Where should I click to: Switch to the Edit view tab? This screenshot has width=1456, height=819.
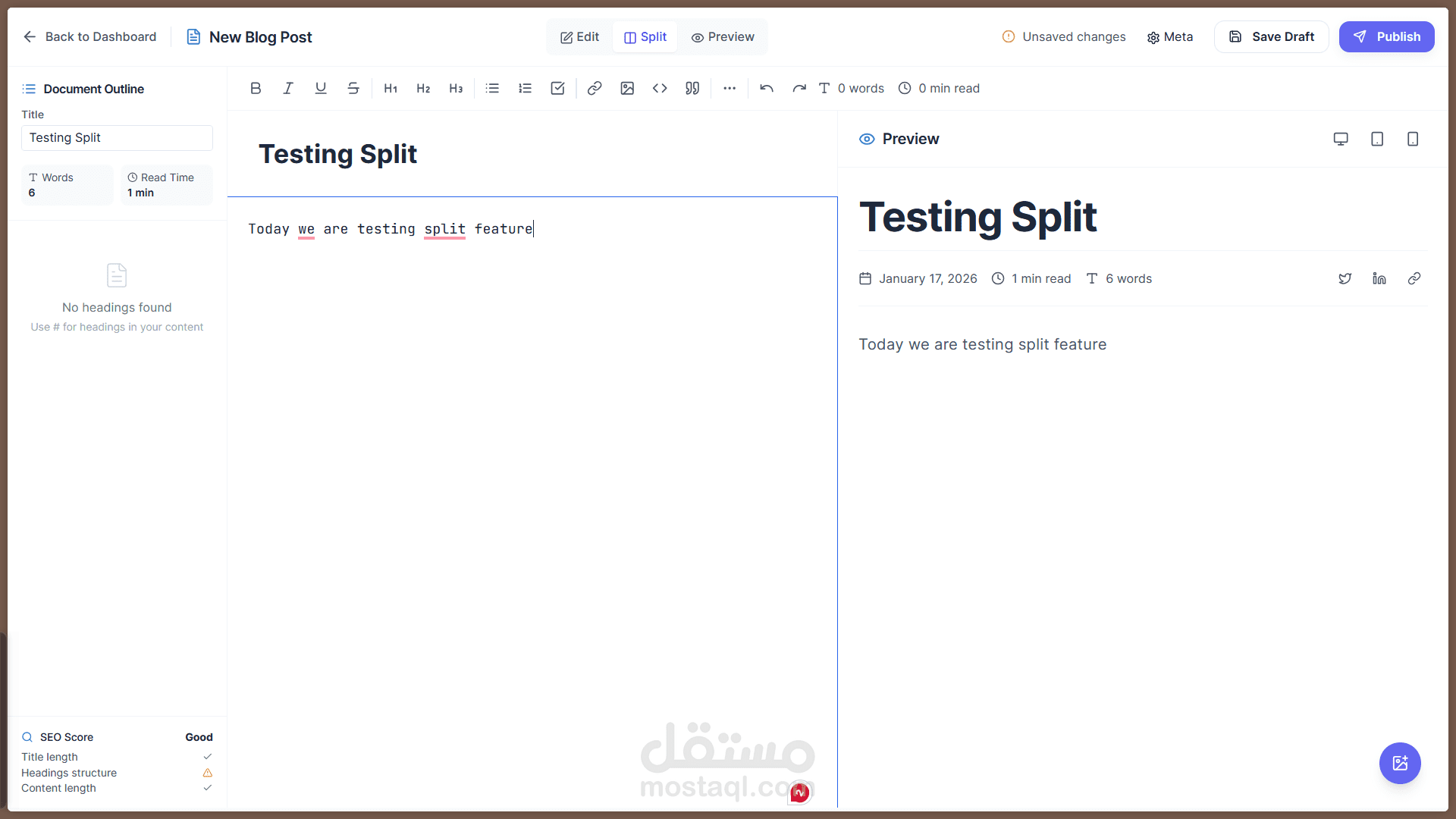pos(580,36)
